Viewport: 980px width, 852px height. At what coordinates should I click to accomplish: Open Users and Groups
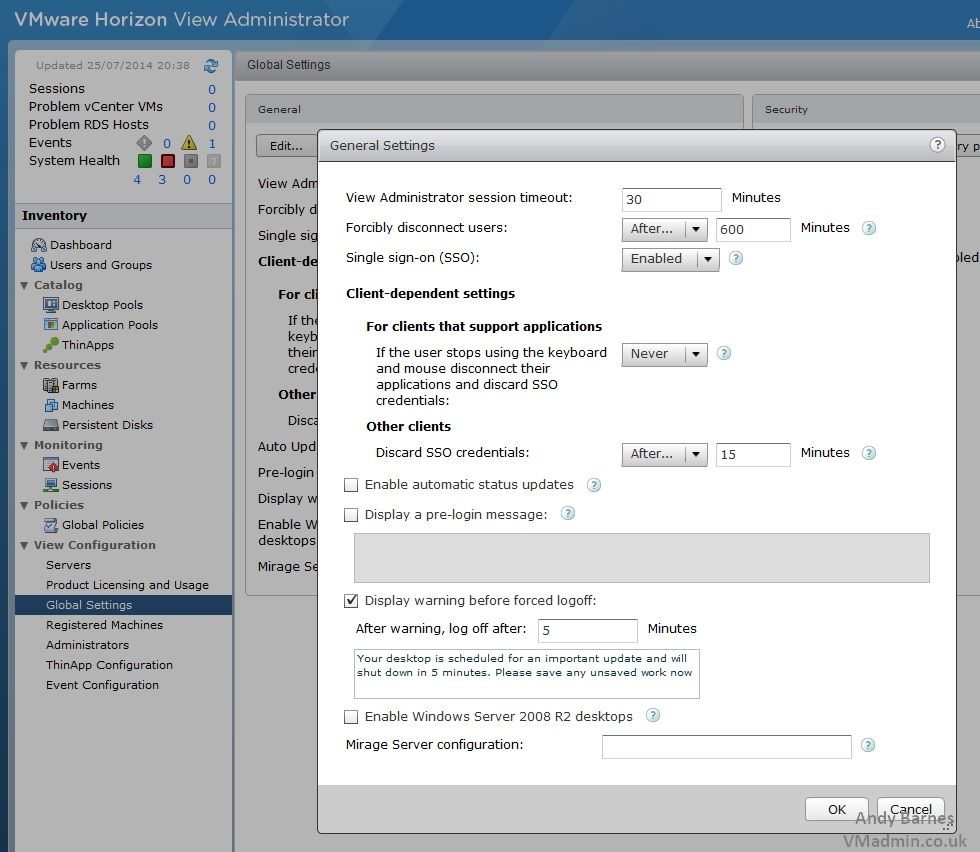(x=101, y=265)
